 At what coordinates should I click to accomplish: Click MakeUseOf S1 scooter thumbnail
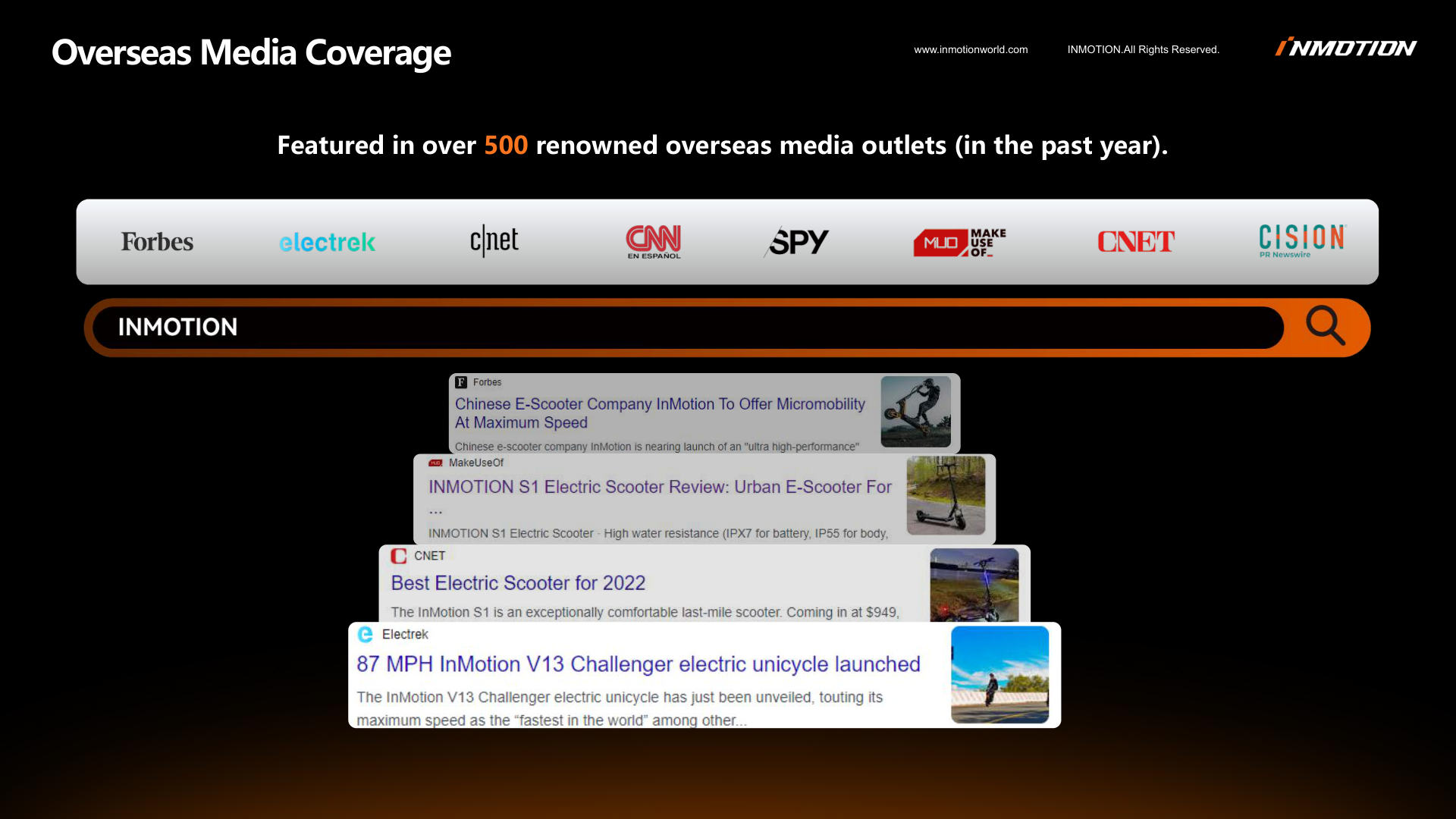(x=946, y=495)
